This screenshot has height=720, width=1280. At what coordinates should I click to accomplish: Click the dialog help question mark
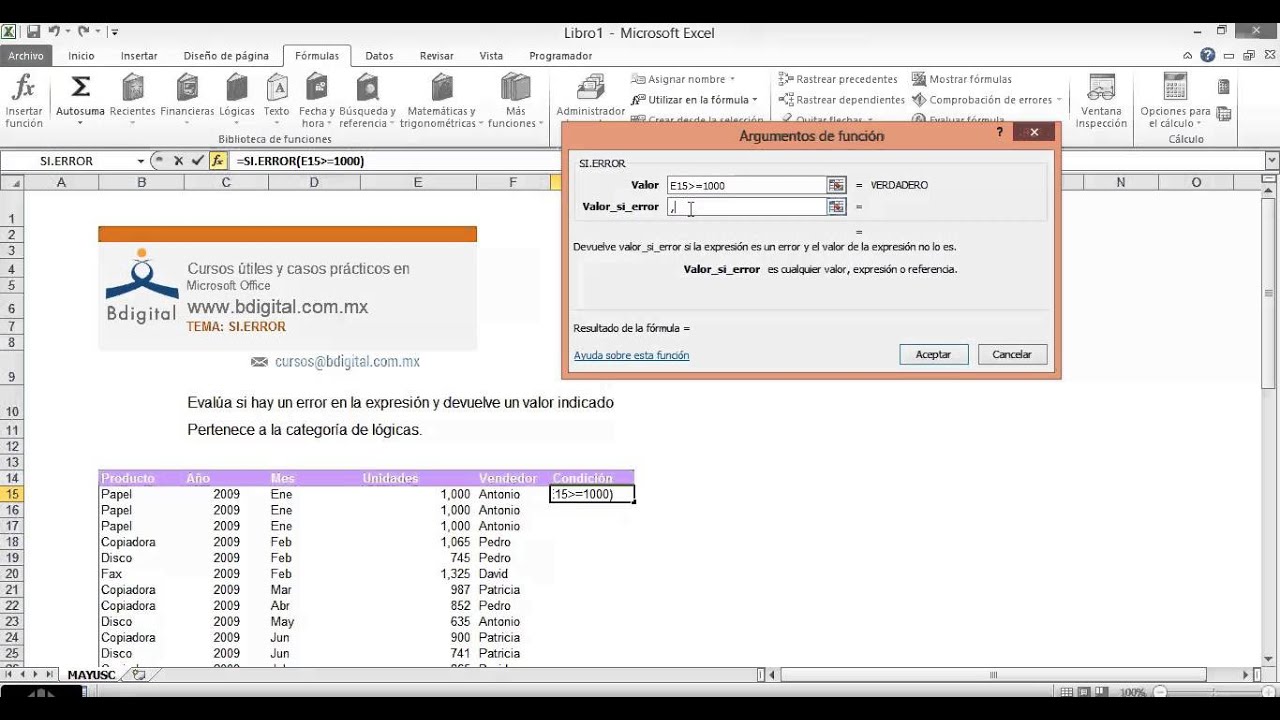tap(999, 132)
